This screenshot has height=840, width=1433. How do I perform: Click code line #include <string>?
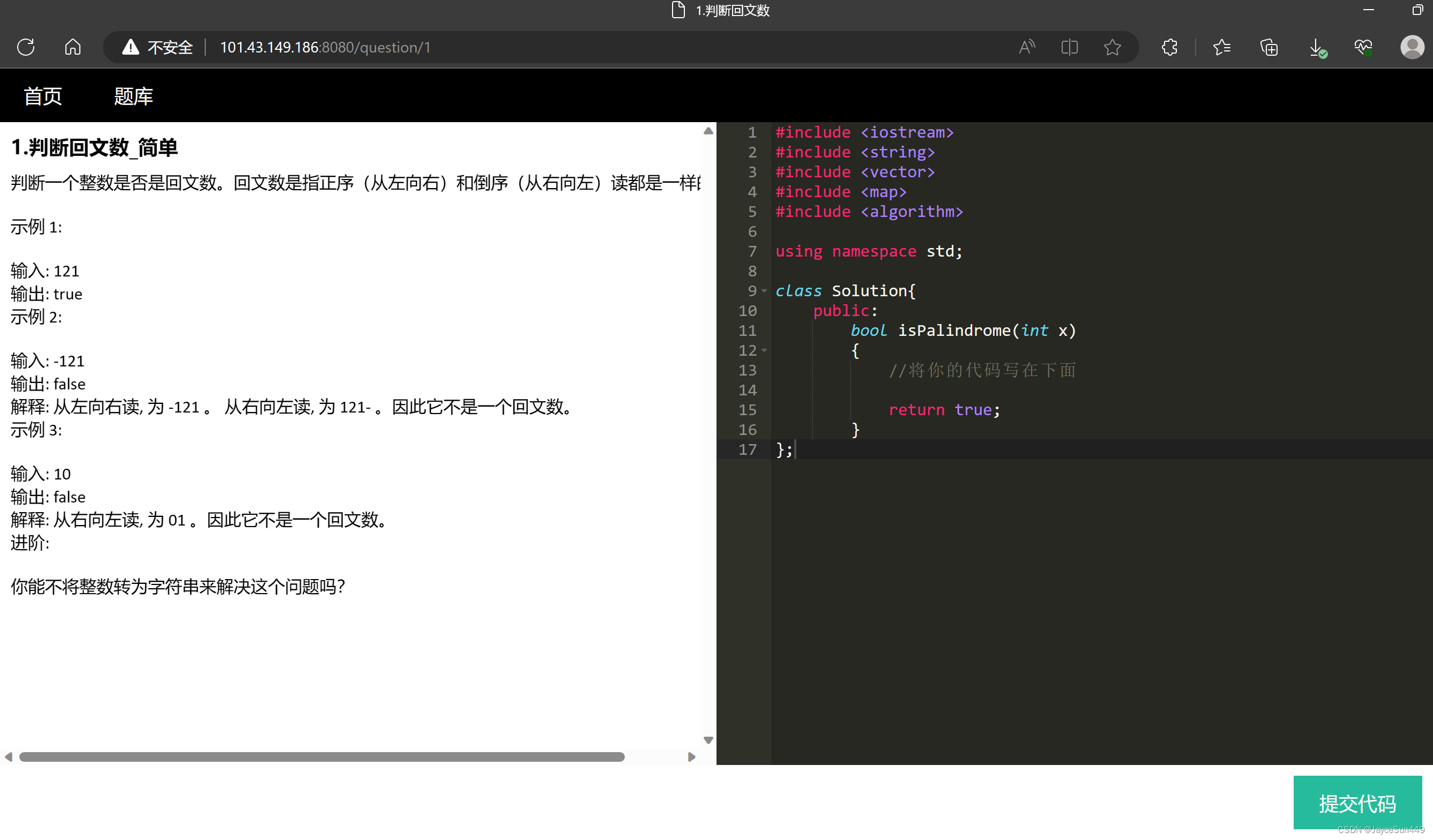[855, 152]
